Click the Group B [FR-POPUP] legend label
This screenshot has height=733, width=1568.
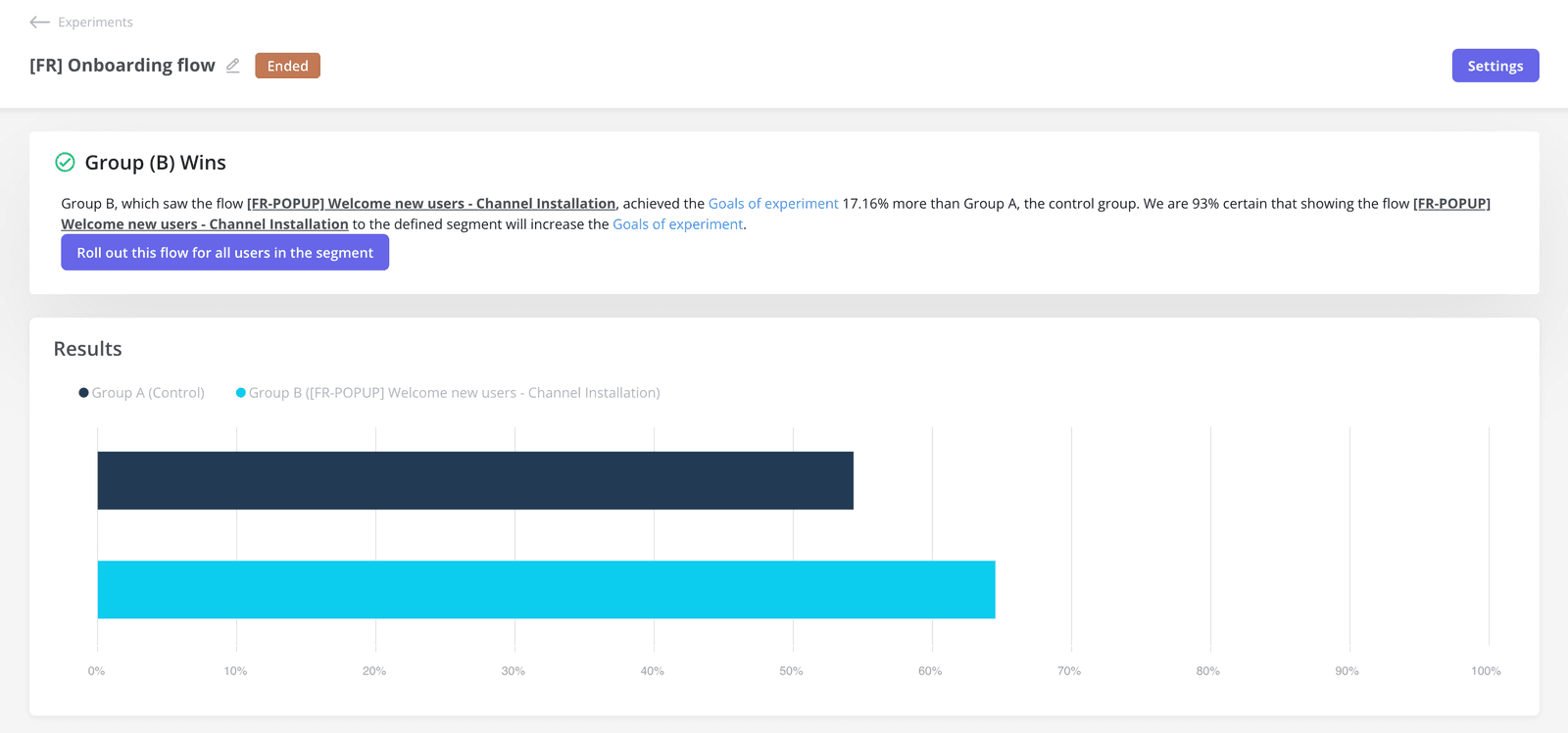455,393
